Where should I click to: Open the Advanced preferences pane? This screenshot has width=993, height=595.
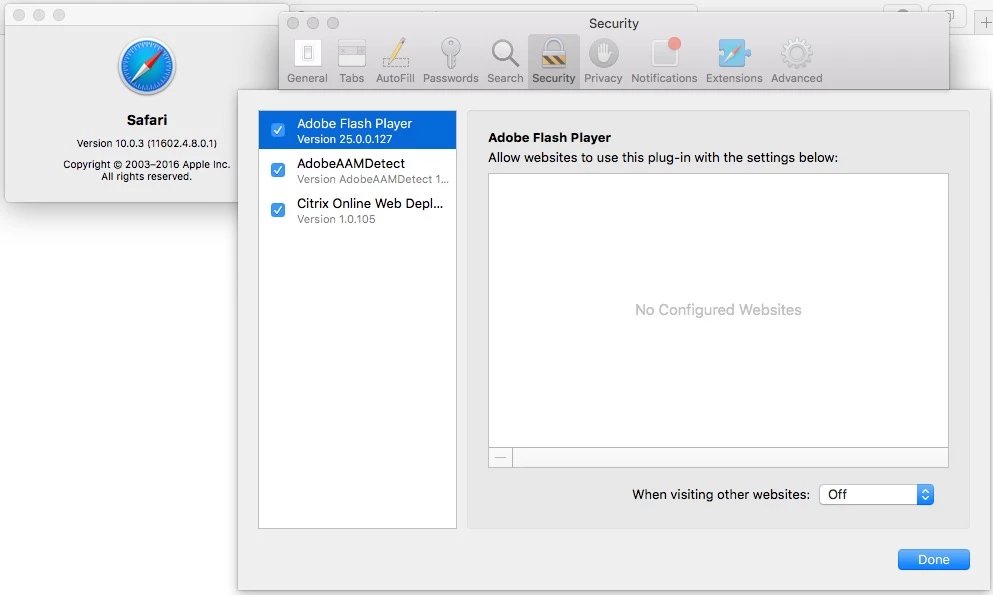[797, 61]
